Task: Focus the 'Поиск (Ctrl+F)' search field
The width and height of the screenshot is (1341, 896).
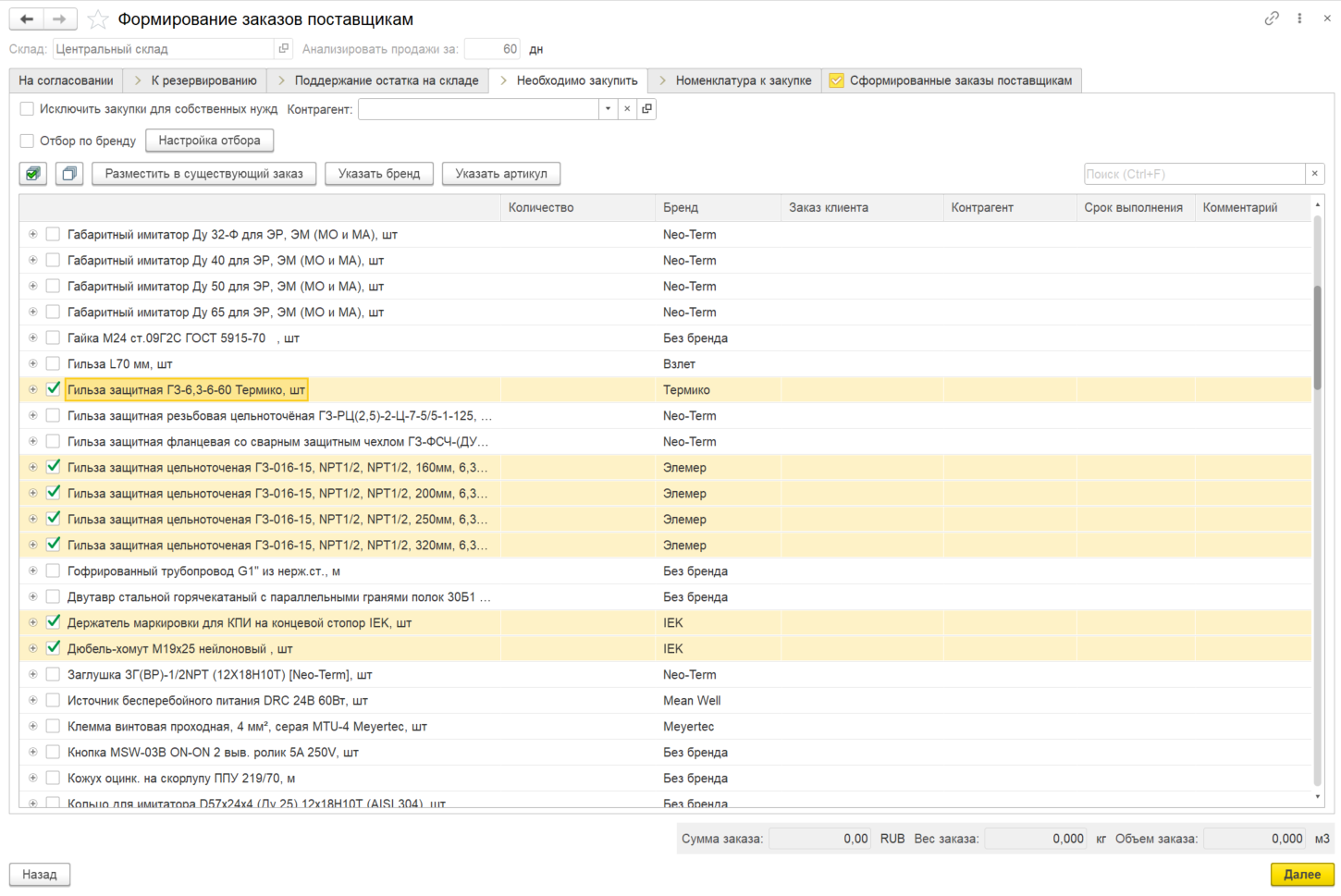Action: (x=1194, y=174)
